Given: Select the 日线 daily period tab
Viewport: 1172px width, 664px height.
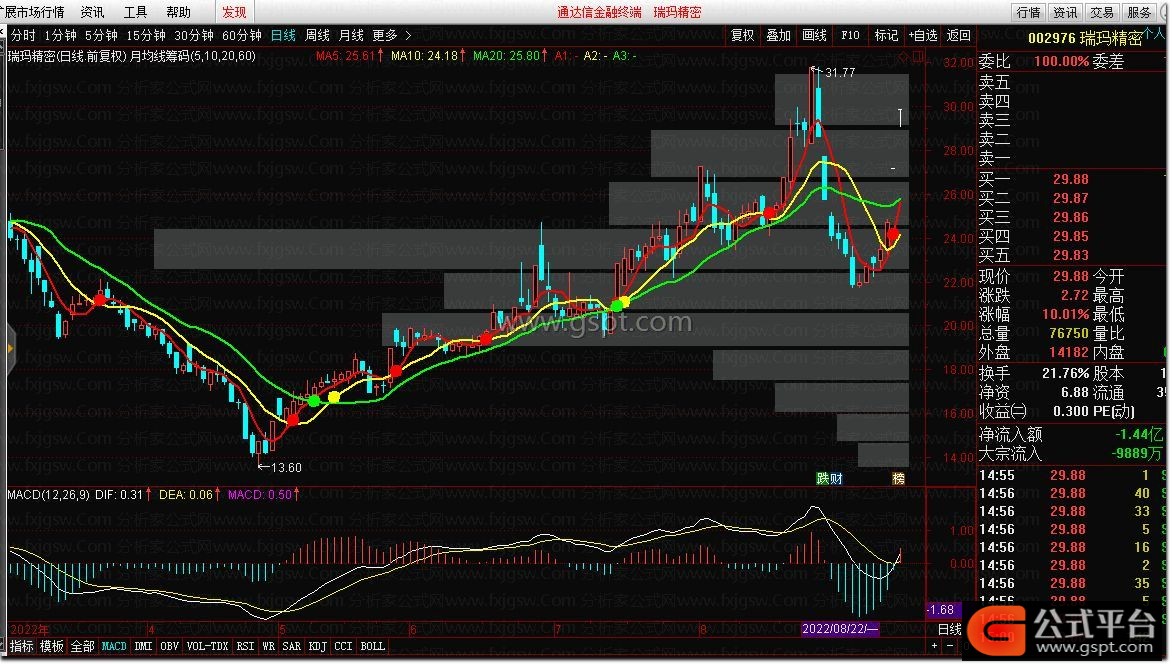Looking at the screenshot, I should 283,35.
